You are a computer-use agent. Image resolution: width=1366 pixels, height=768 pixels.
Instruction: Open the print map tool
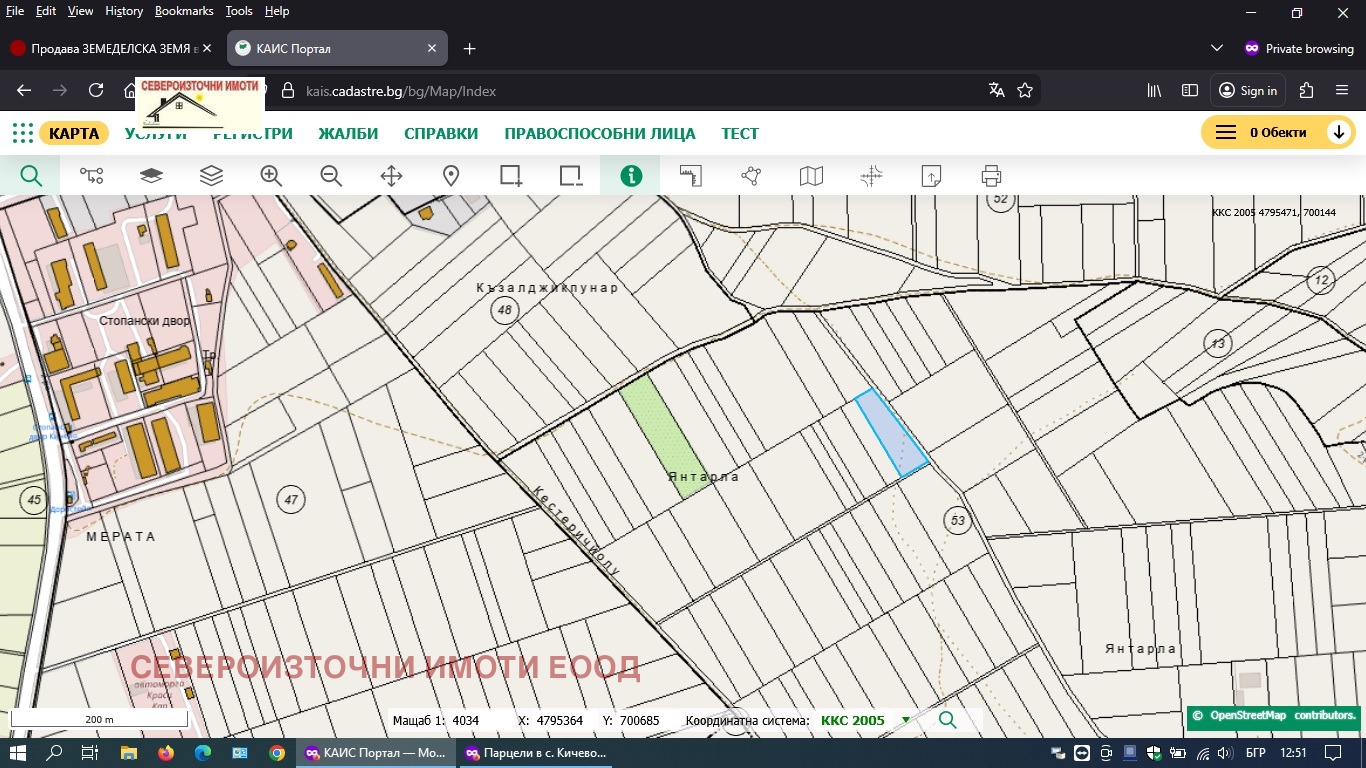(x=991, y=176)
